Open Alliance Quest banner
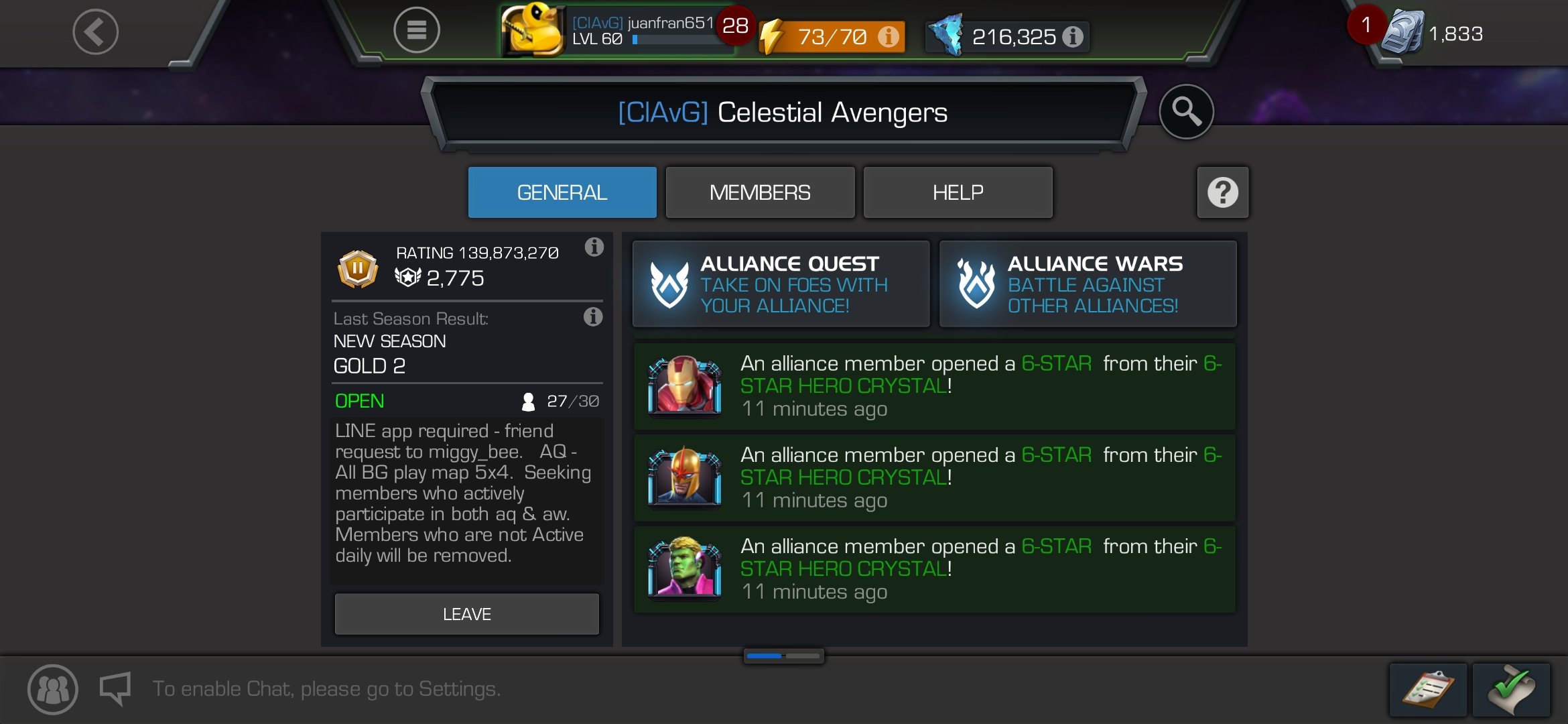1568x724 pixels. [x=781, y=284]
